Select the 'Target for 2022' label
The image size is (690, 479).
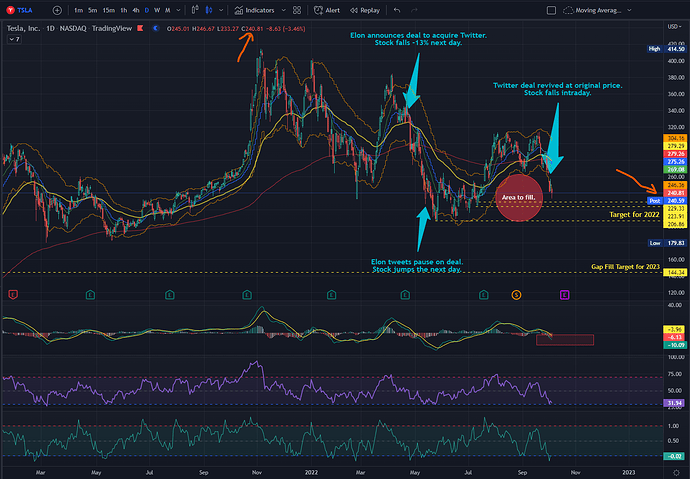[634, 215]
